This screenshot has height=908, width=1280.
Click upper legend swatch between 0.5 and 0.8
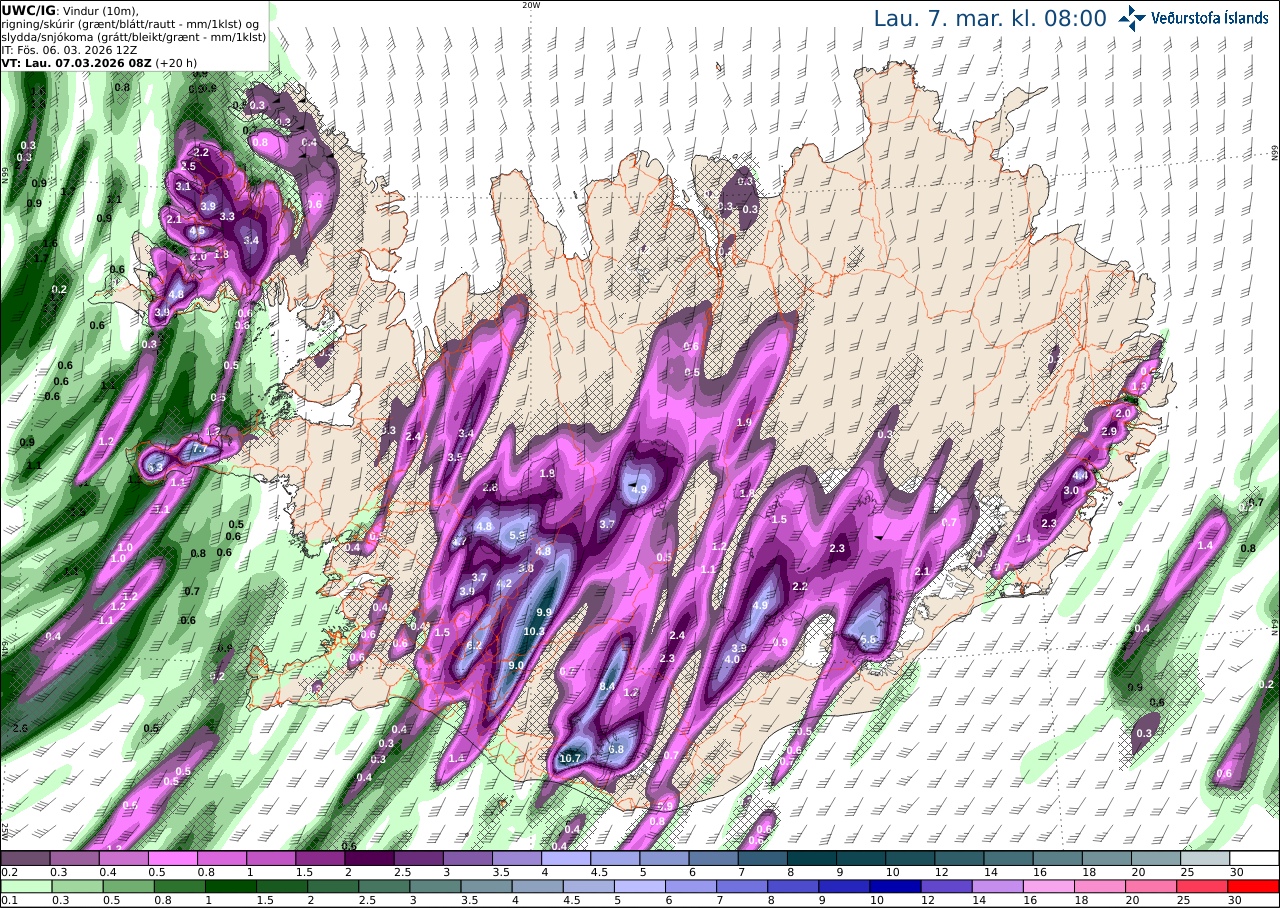pos(173,858)
